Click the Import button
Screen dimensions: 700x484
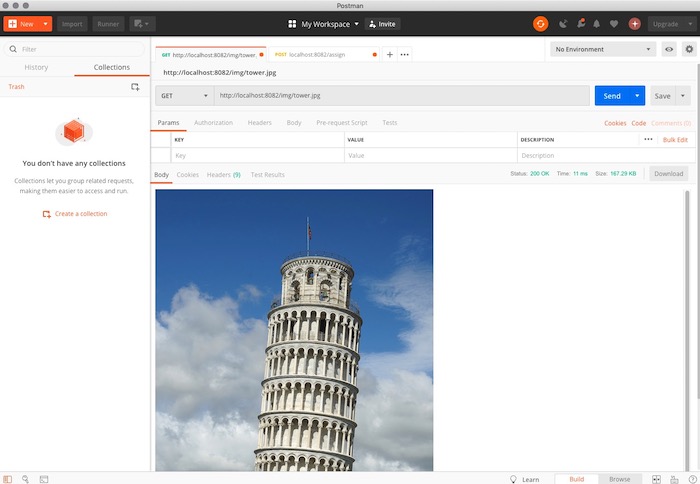(x=72, y=24)
